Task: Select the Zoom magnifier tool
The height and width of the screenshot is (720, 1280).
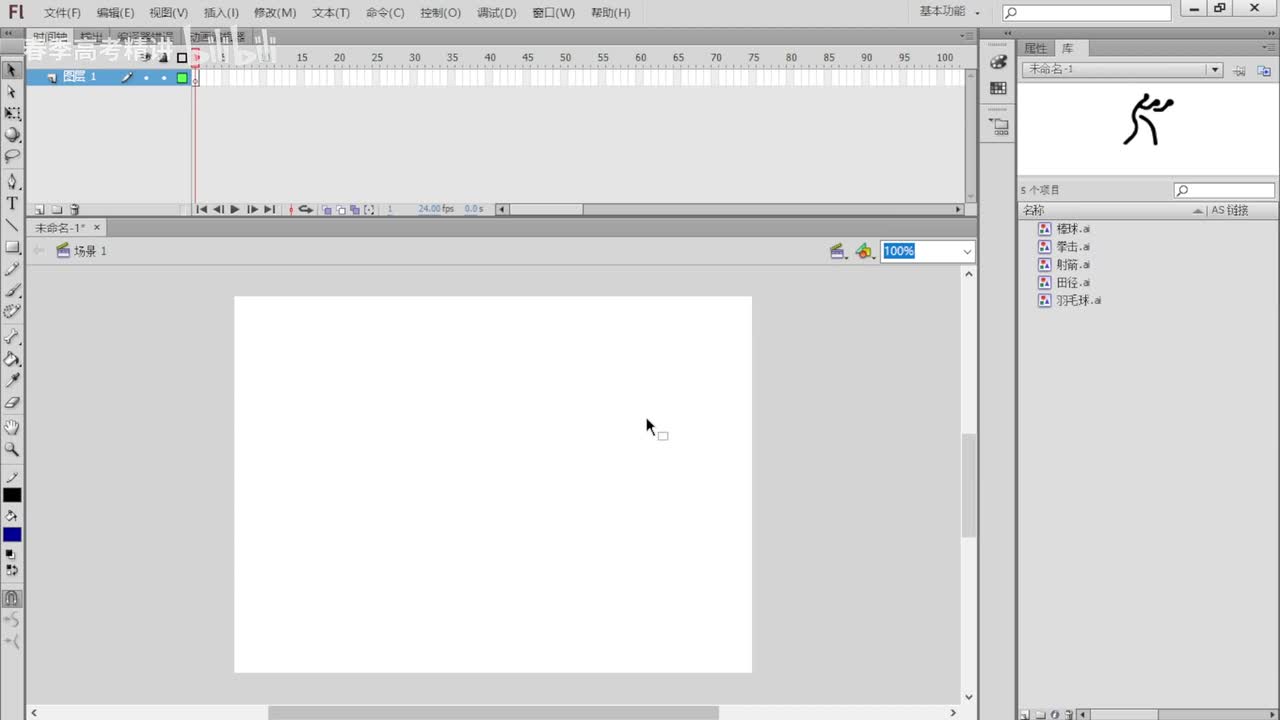Action: 12,450
